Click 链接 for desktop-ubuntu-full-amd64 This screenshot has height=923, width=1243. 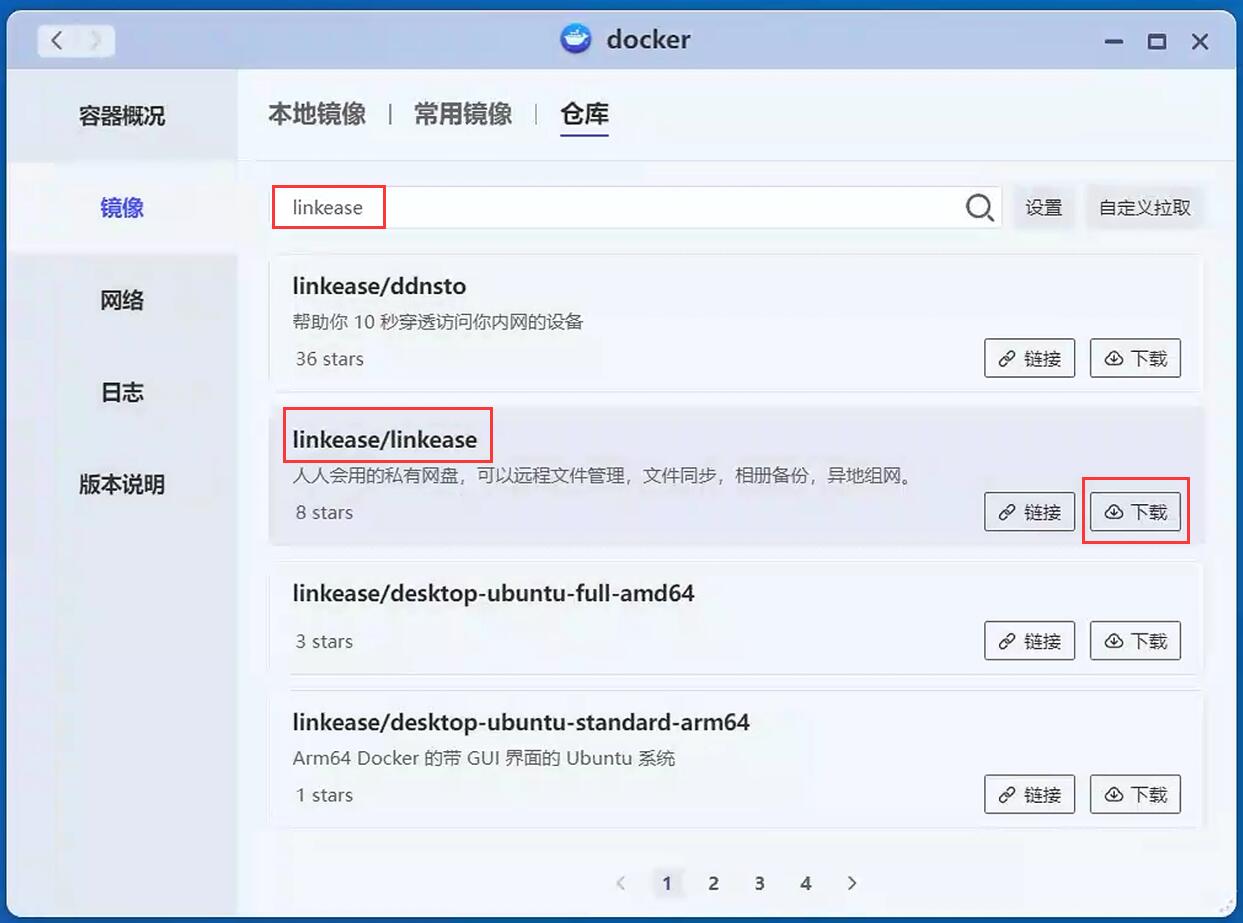1030,641
